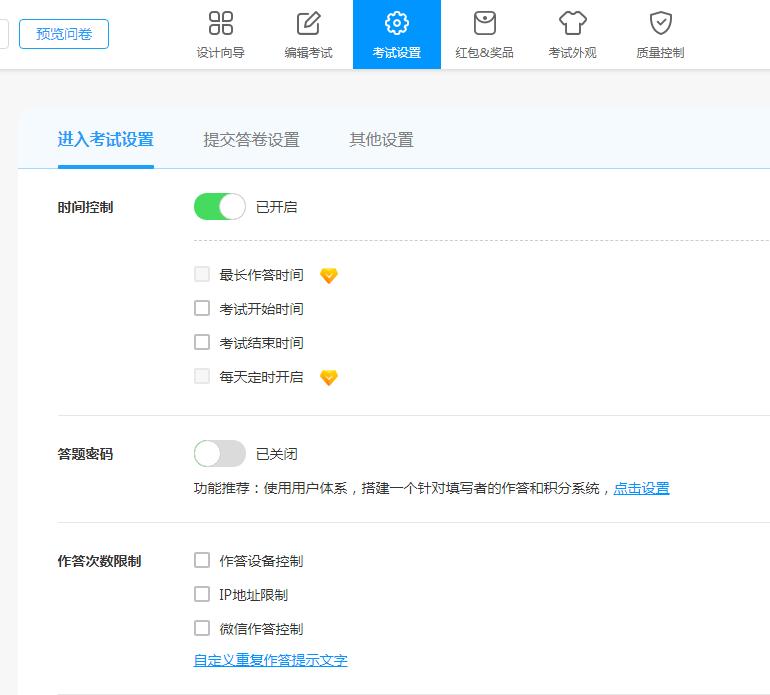Open the 考试外观 appearance shirt icon
The image size is (770, 695).
coord(573,23)
